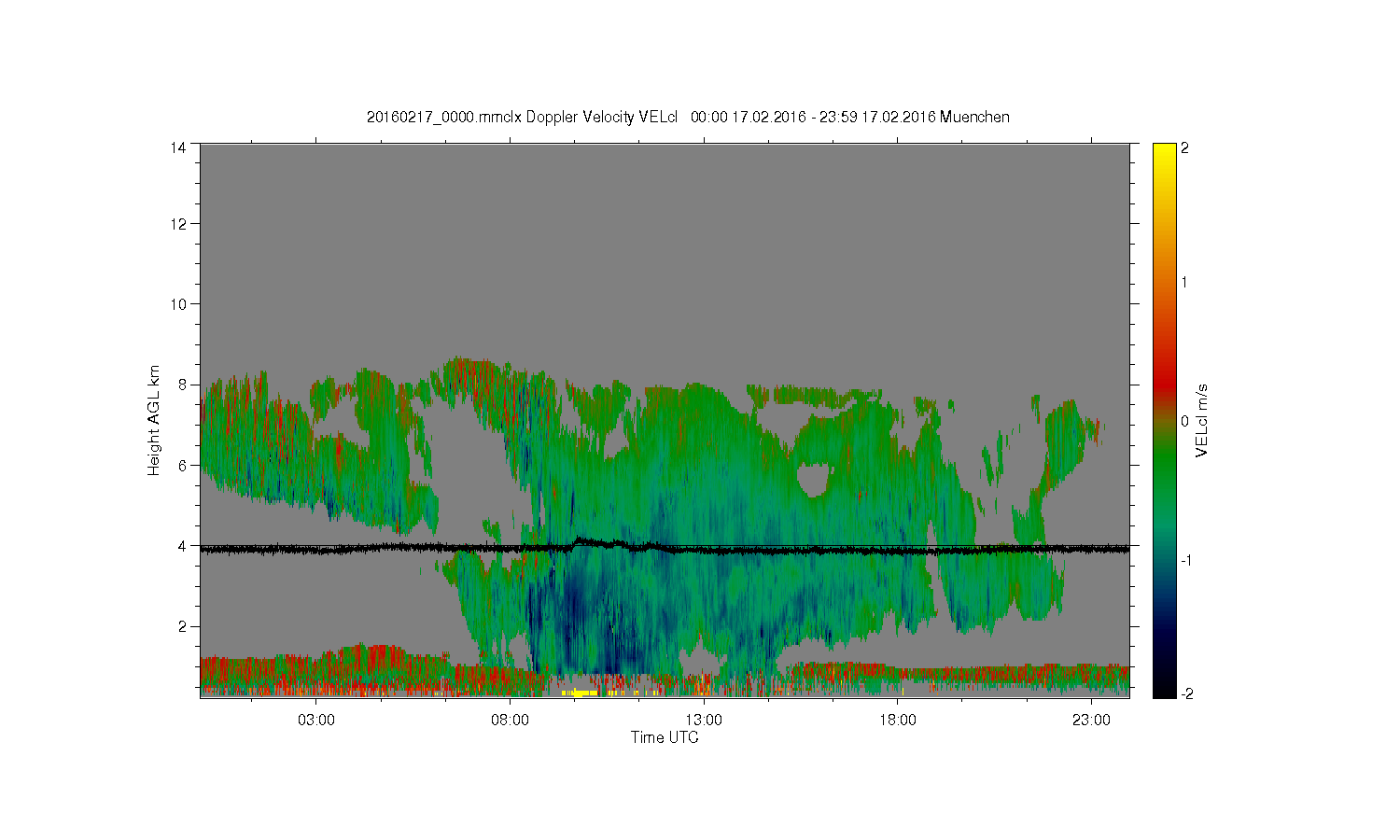Select the 13:00 time tick label
Image resolution: width=1400 pixels, height=840 pixels.
(704, 721)
